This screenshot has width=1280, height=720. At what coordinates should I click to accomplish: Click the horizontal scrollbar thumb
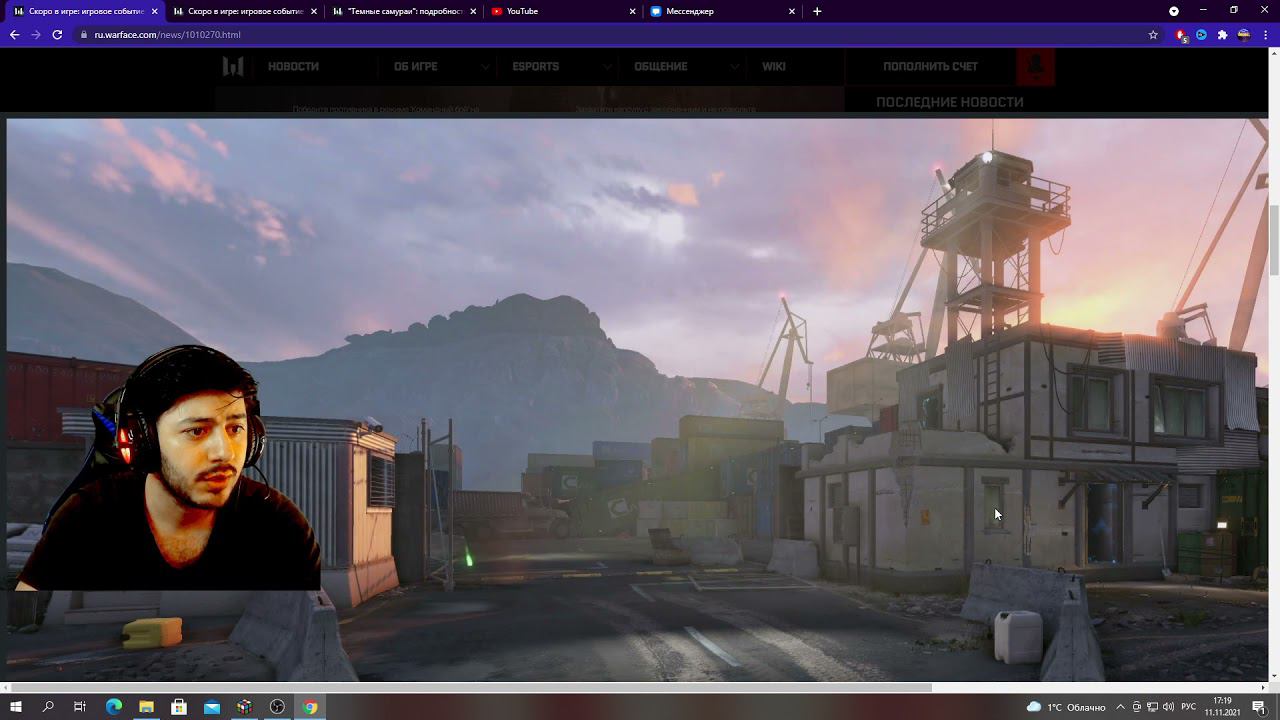(x=470, y=687)
